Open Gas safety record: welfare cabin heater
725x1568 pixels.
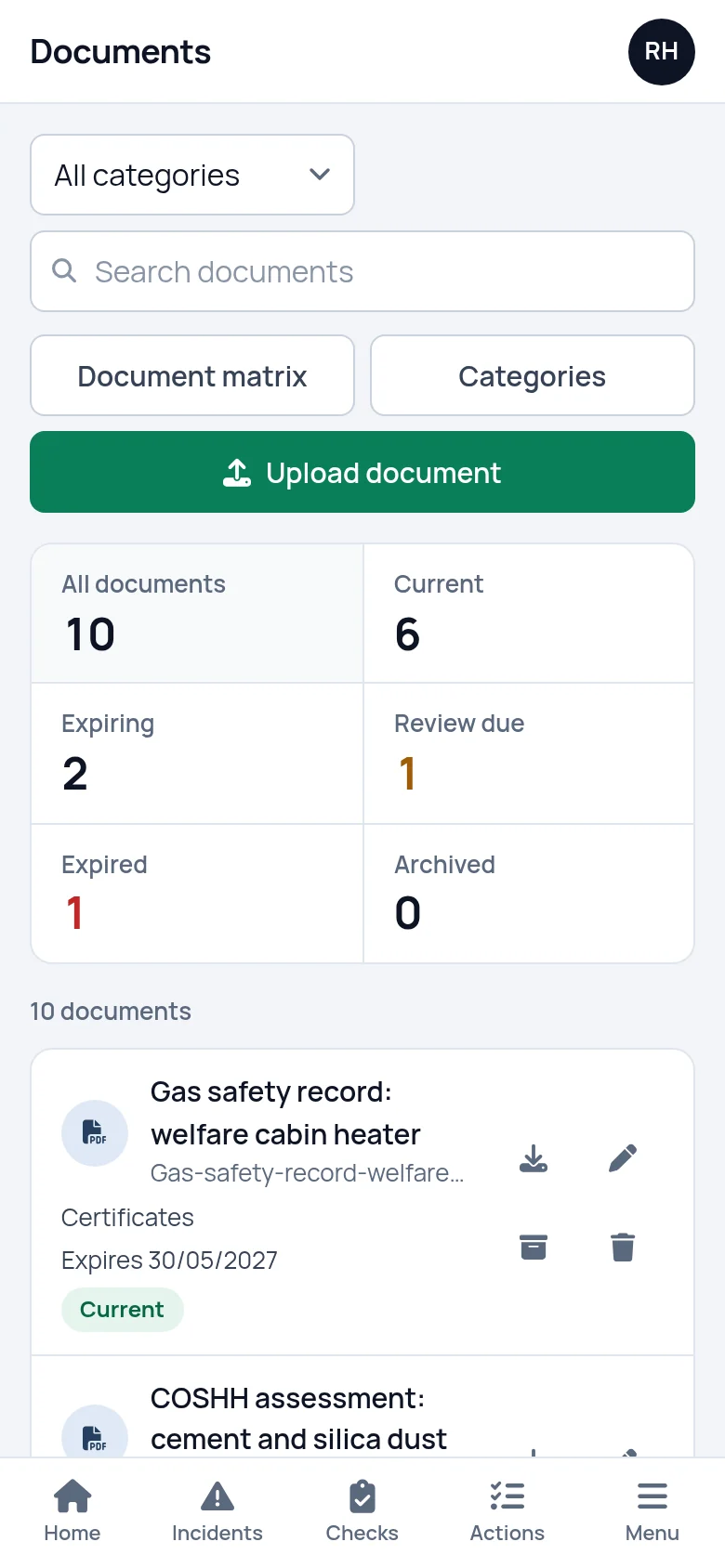(x=286, y=1113)
